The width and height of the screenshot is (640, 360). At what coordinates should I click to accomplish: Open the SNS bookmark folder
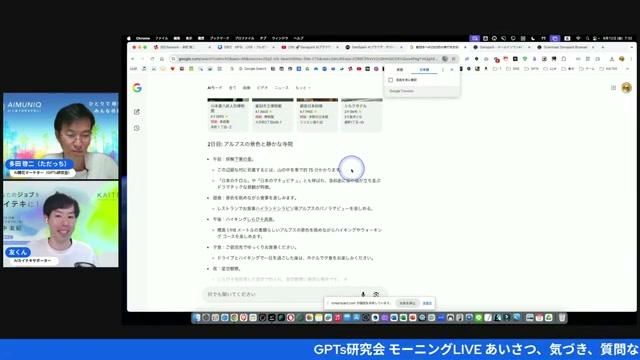coord(513,69)
